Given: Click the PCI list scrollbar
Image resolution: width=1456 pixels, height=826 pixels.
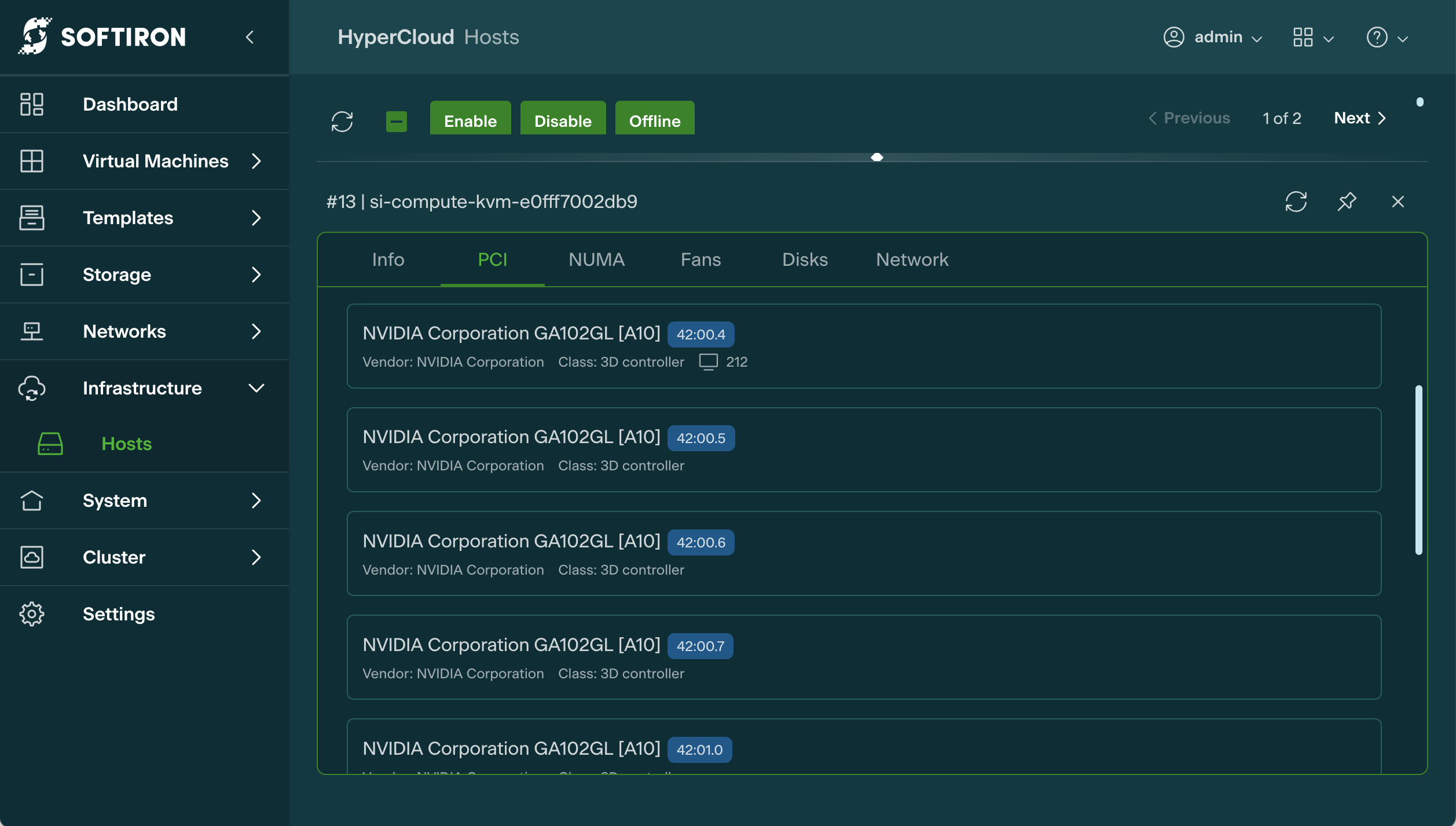Looking at the screenshot, I should coord(1418,469).
